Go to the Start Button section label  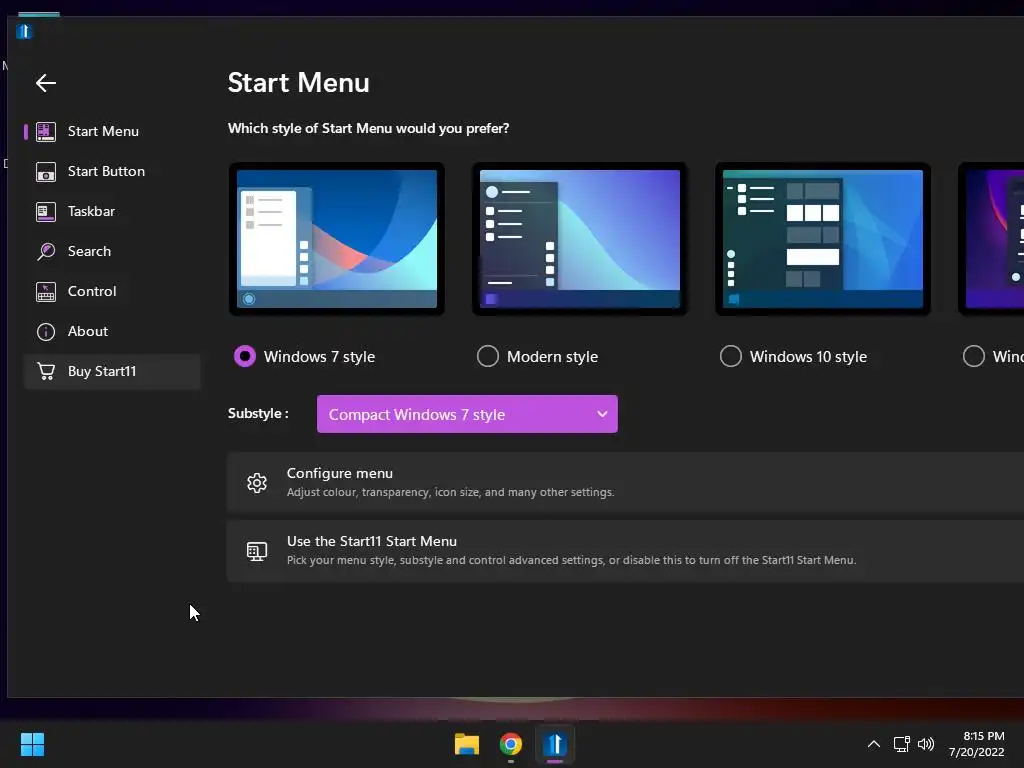click(x=106, y=172)
